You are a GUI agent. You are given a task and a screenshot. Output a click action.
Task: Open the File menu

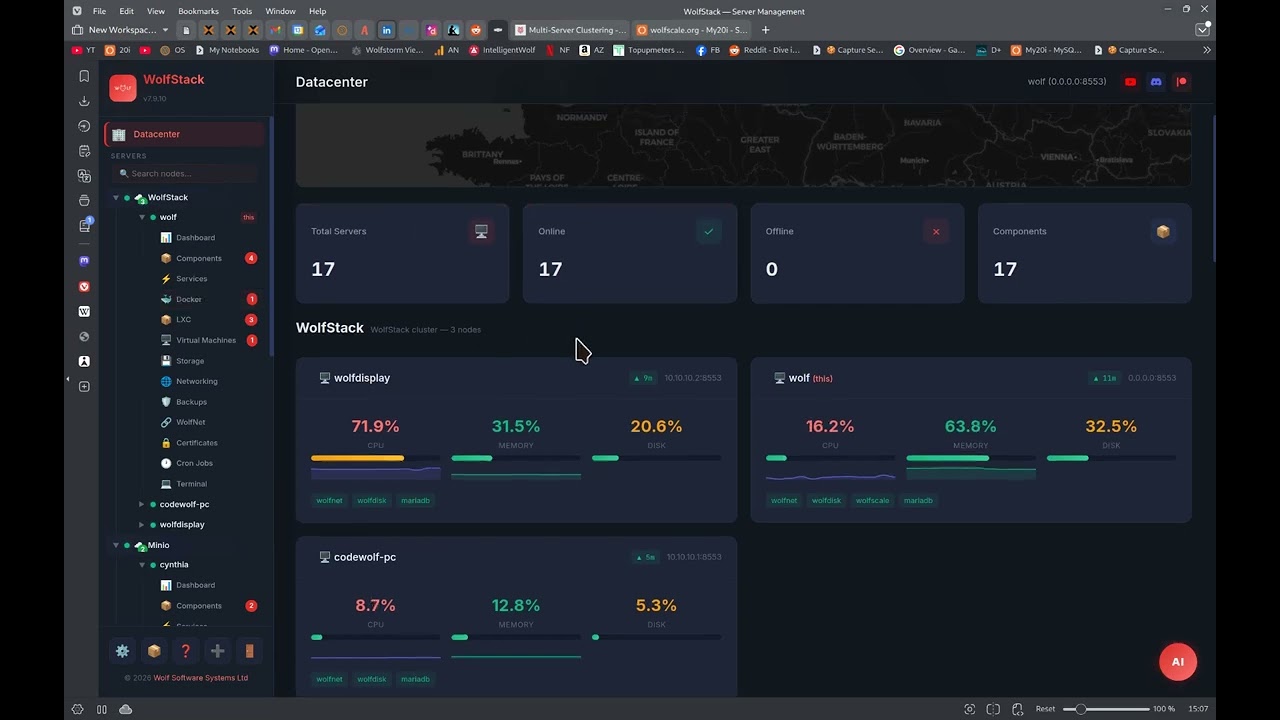(99, 11)
